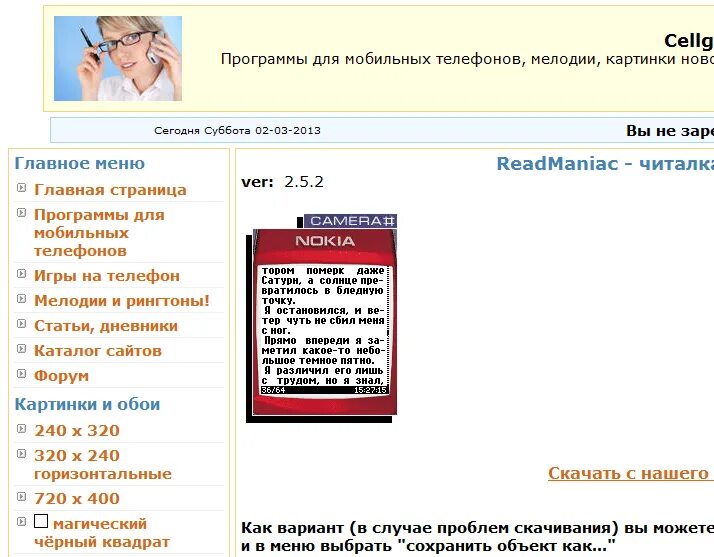Click the date text Сегодня Суббота 02-03-2013
Viewport: 714px width, 557px height.
pos(237,131)
